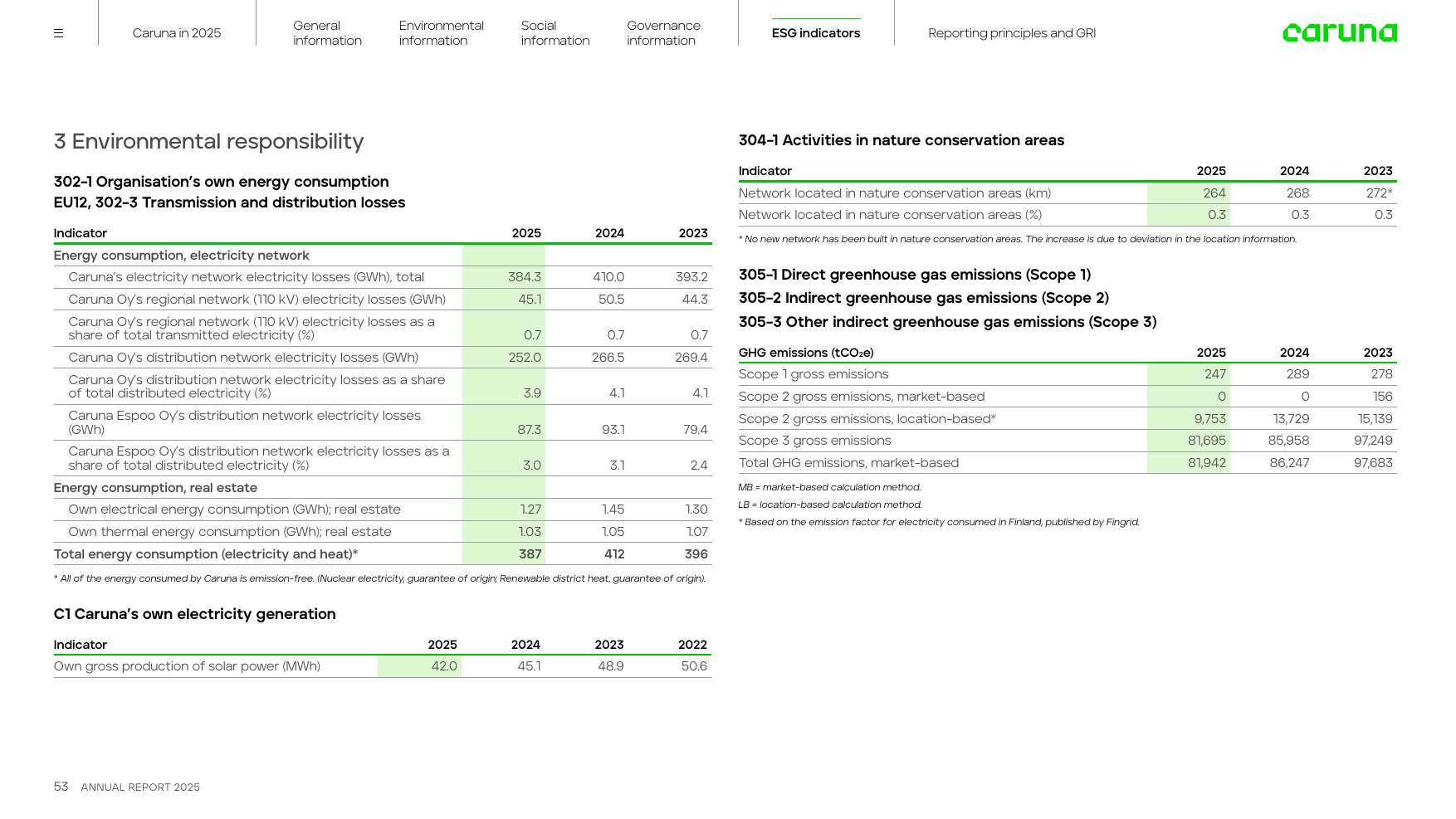Open Reporting principles and GRI

pyautogui.click(x=1012, y=33)
